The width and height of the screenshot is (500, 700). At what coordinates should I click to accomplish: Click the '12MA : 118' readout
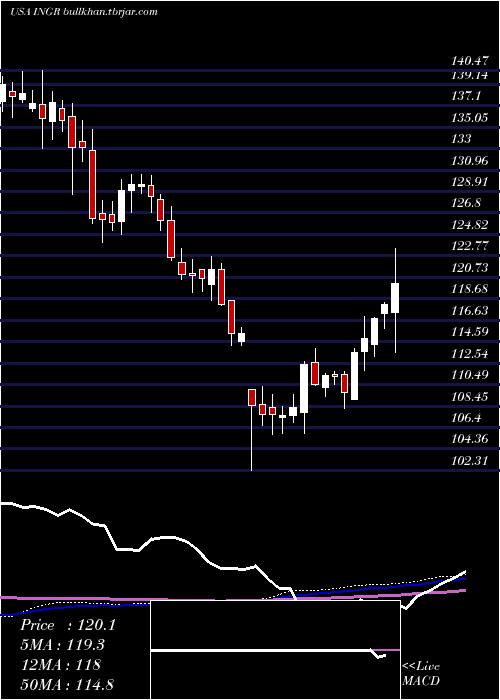click(x=60, y=664)
